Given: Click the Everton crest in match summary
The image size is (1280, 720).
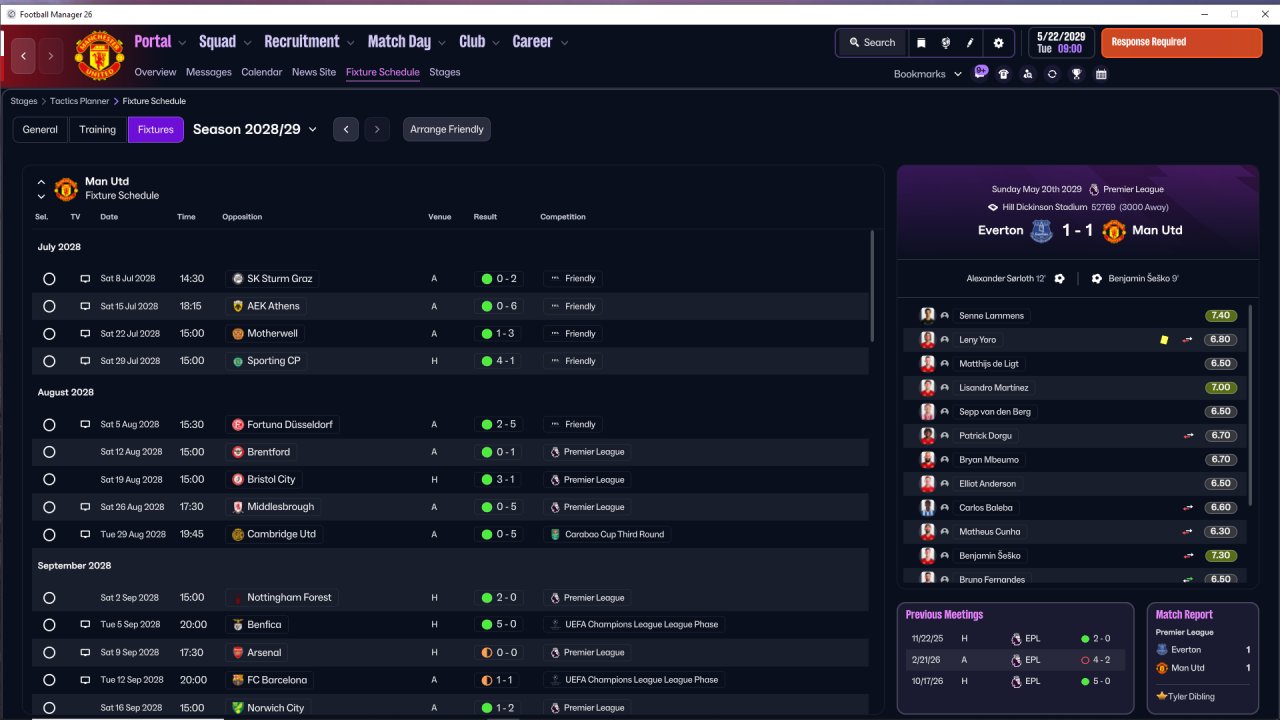Looking at the screenshot, I should pos(1041,230).
